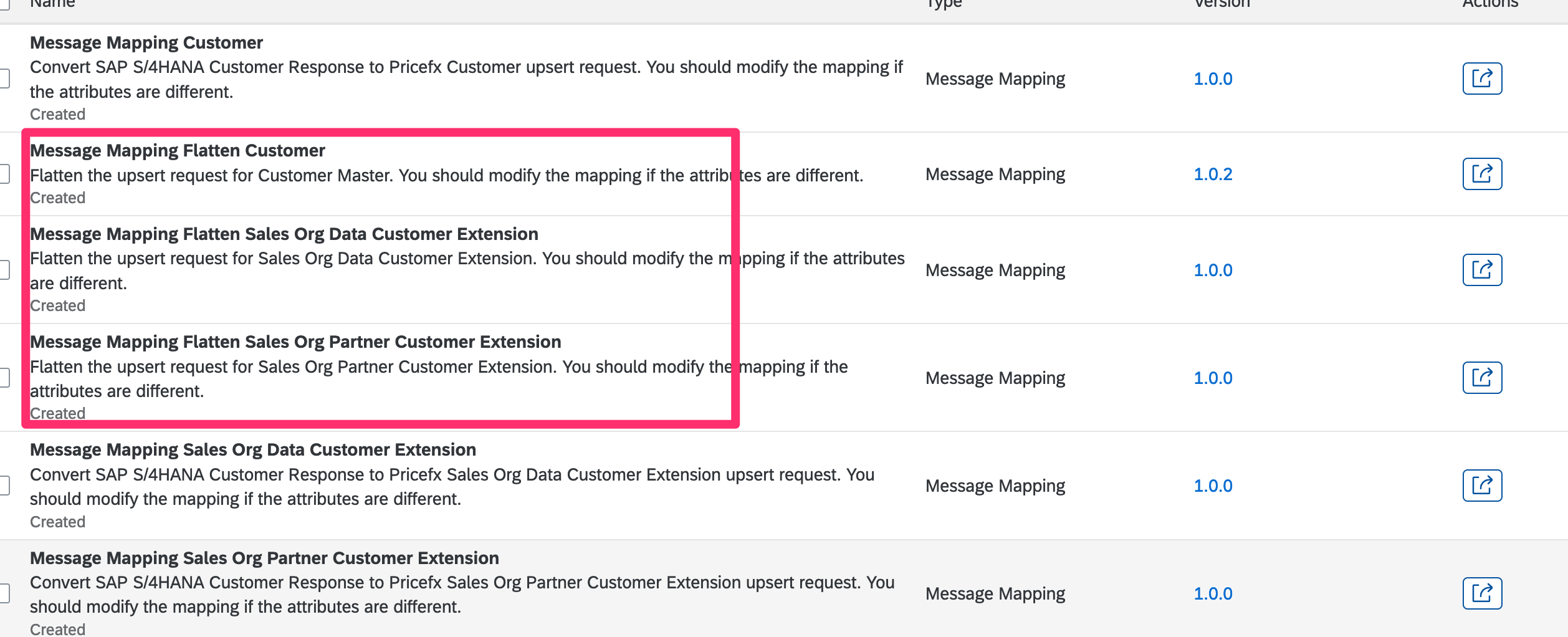Click action icon for Message Mapping Sales Org Data Customer Extension
1568x637 pixels.
[1481, 486]
